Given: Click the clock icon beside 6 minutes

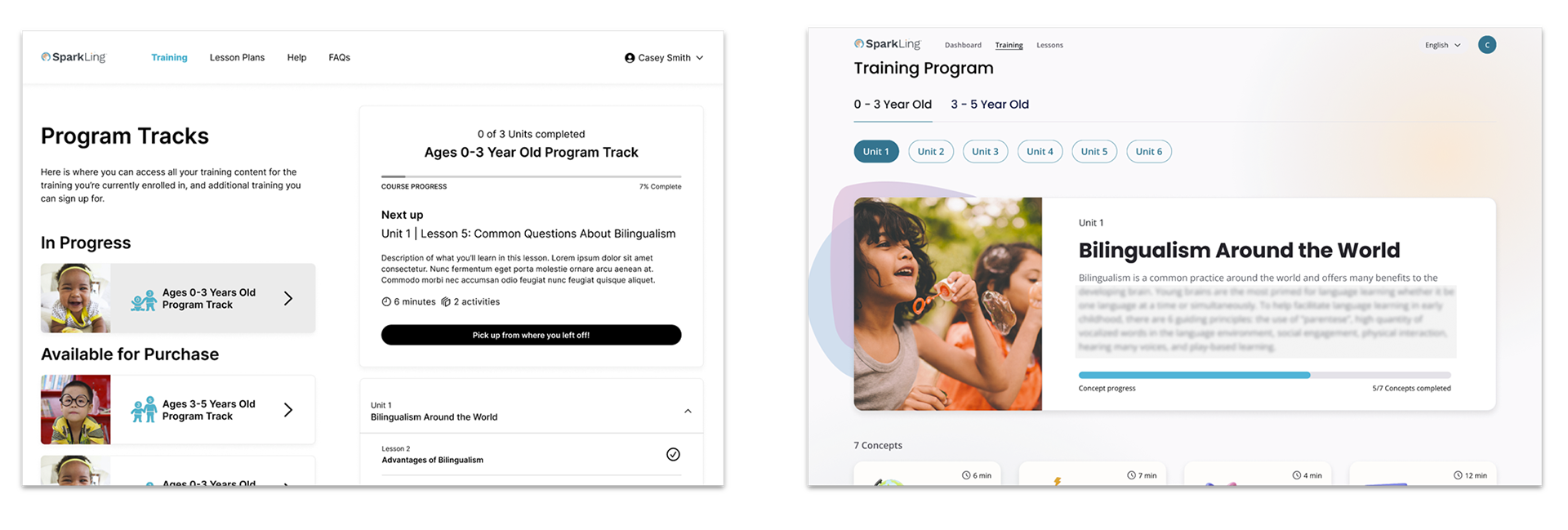Looking at the screenshot, I should pyautogui.click(x=386, y=302).
